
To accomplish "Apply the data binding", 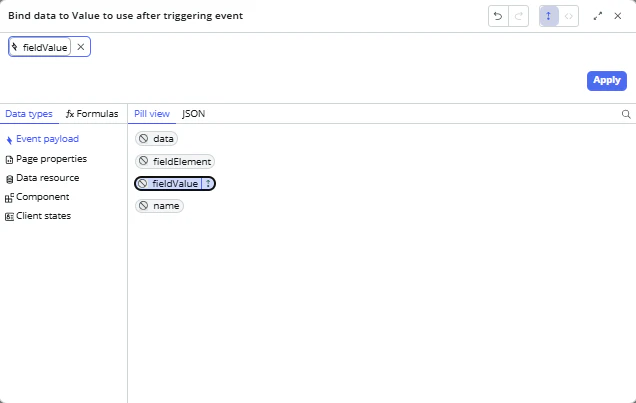I will (x=606, y=81).
